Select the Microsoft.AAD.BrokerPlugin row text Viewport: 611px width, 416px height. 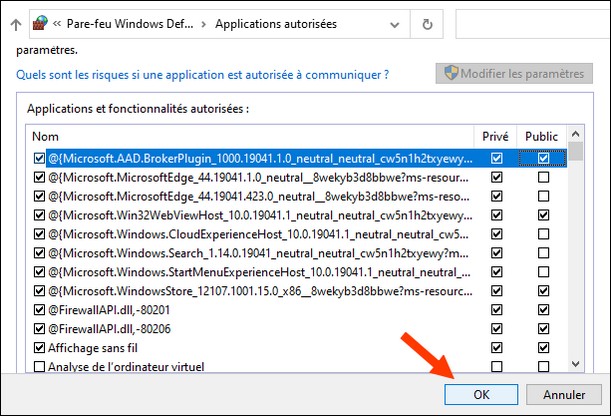click(260, 159)
